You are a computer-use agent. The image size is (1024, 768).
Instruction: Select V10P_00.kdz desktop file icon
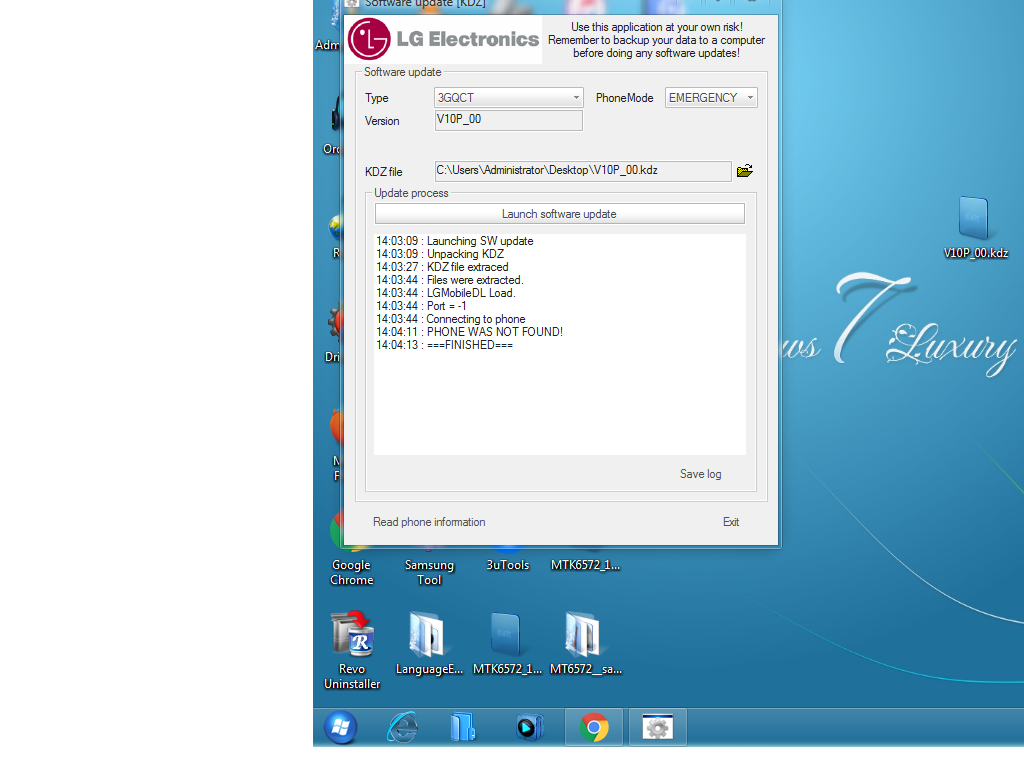pyautogui.click(x=975, y=228)
